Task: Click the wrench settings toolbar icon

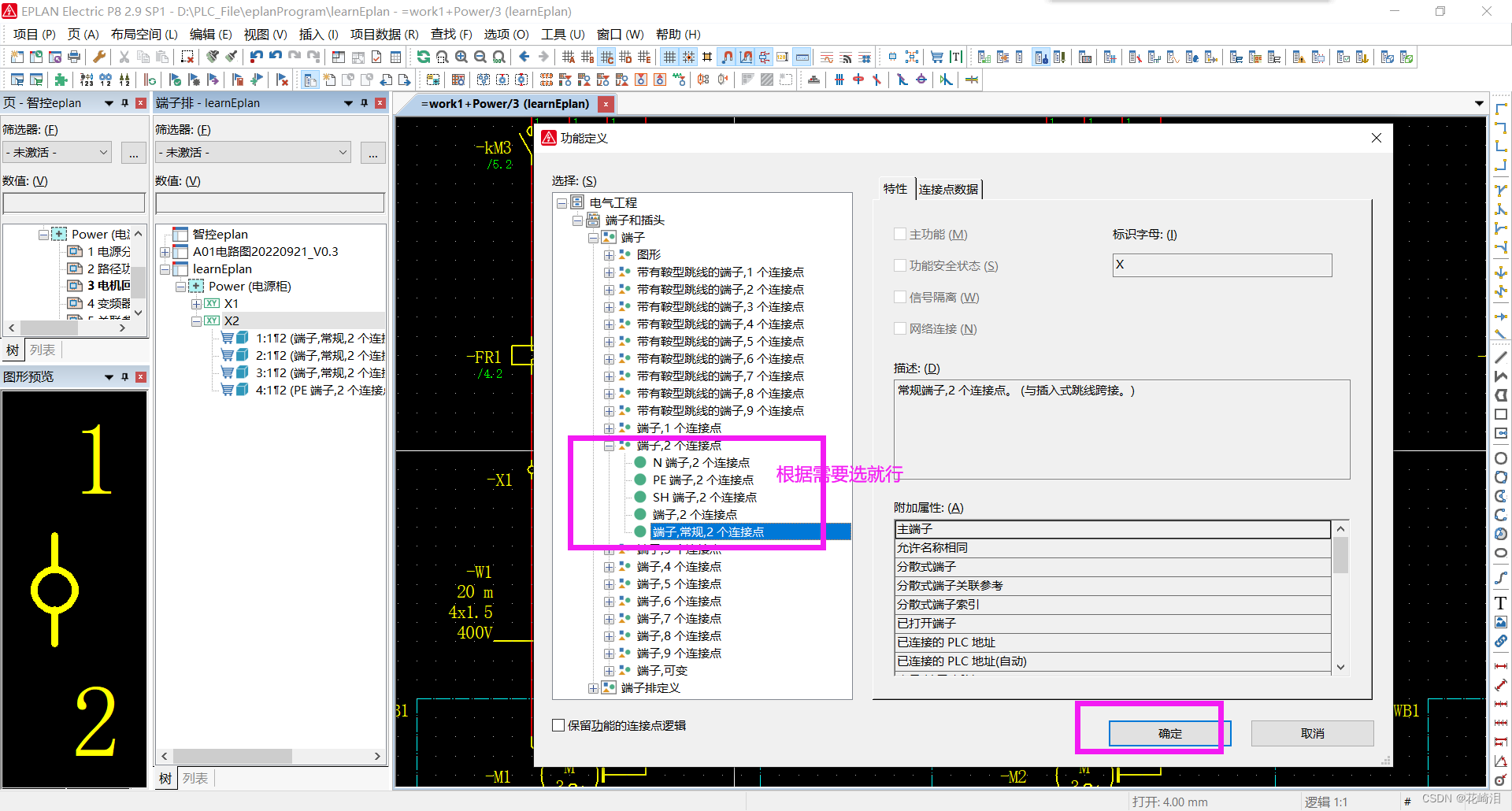Action: pos(99,57)
